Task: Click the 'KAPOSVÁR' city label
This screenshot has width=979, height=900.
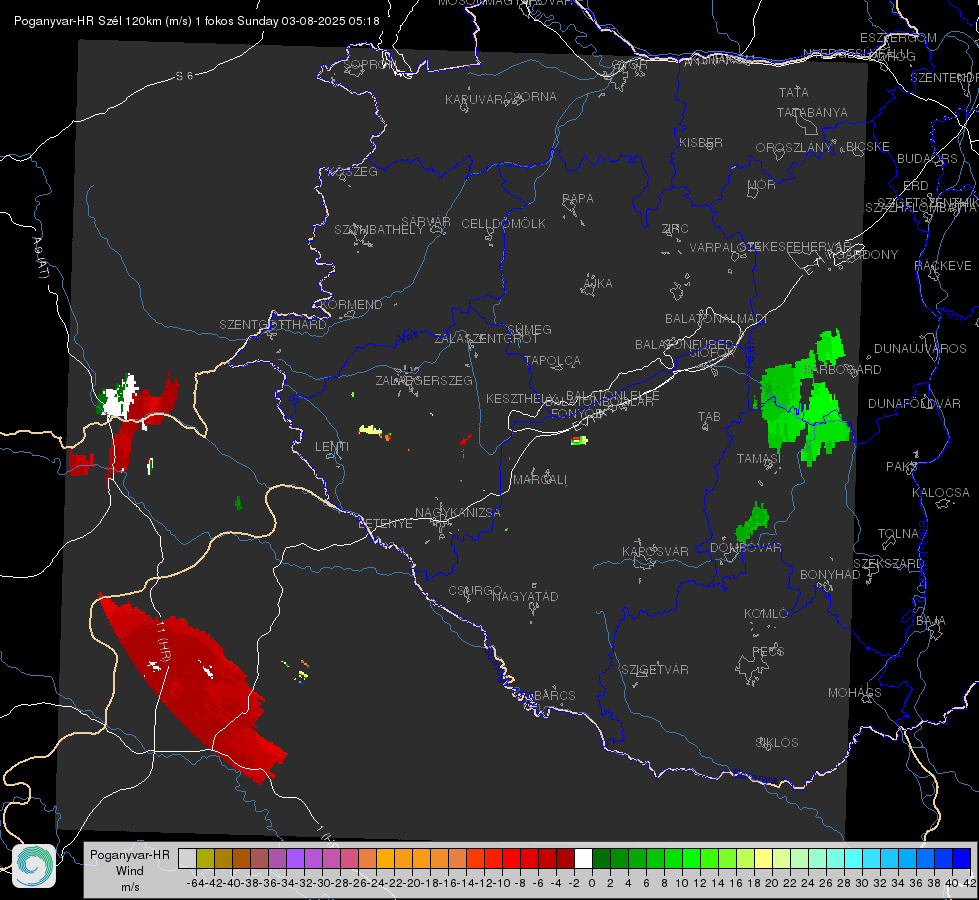Action: (x=656, y=551)
